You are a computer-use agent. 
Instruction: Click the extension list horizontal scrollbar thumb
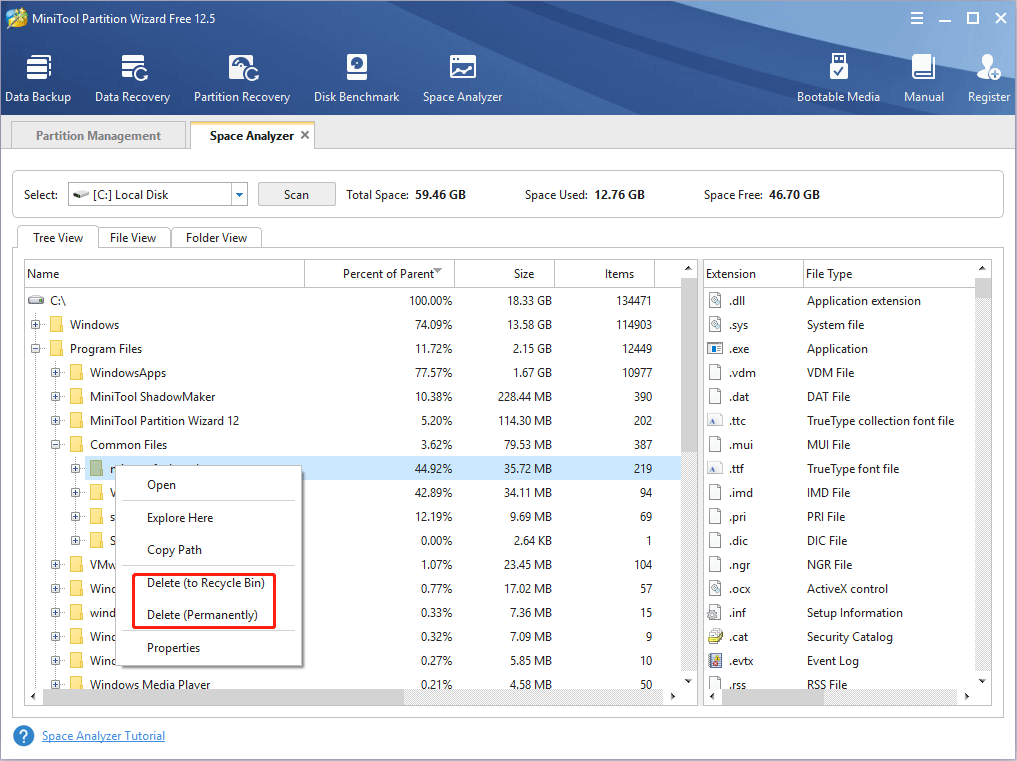(x=772, y=697)
